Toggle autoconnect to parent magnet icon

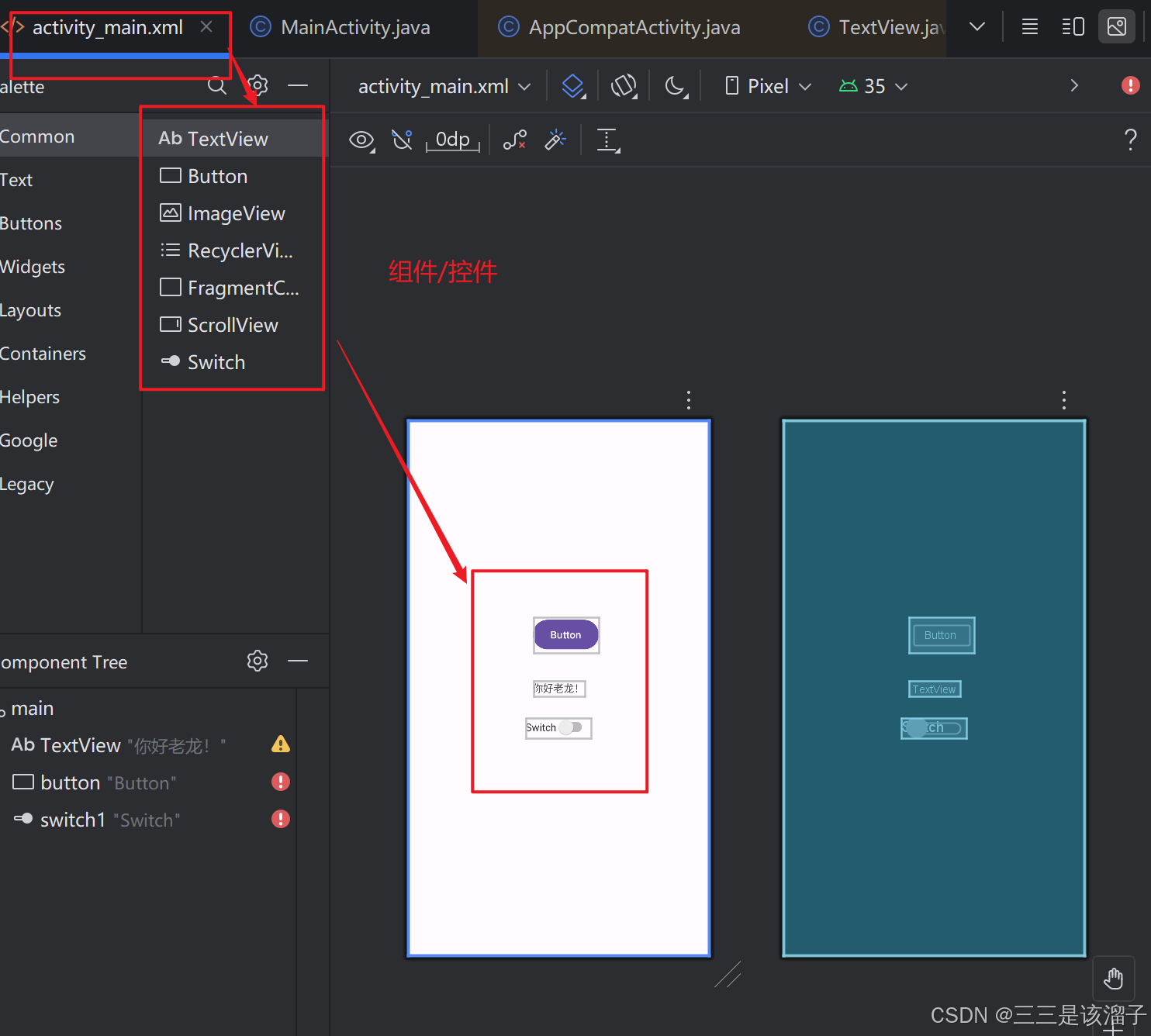(402, 140)
